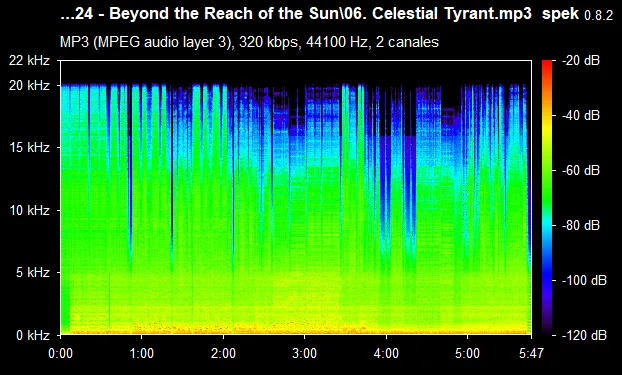Click the MP3 320 kbps format info line

coord(249,42)
